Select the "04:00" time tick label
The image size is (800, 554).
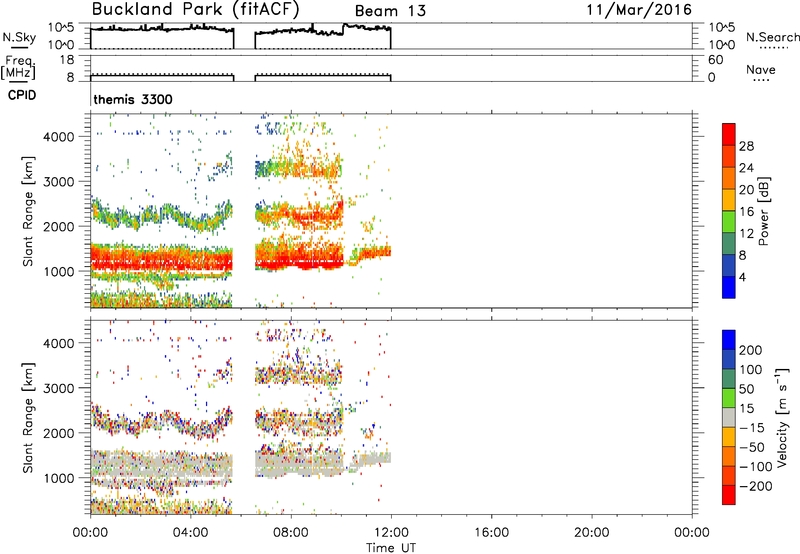pyautogui.click(x=190, y=533)
